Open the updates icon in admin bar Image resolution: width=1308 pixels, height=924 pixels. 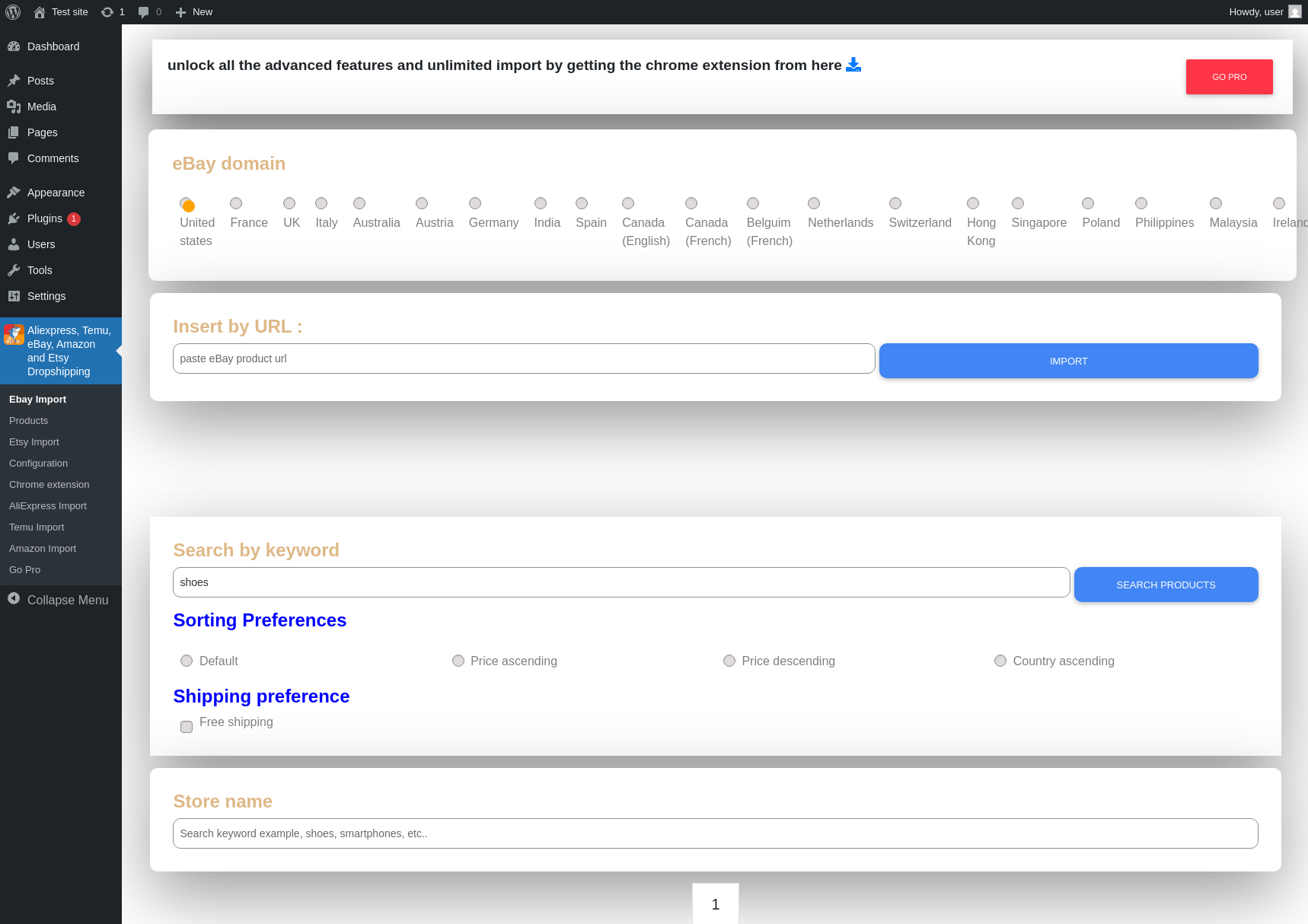click(x=107, y=12)
